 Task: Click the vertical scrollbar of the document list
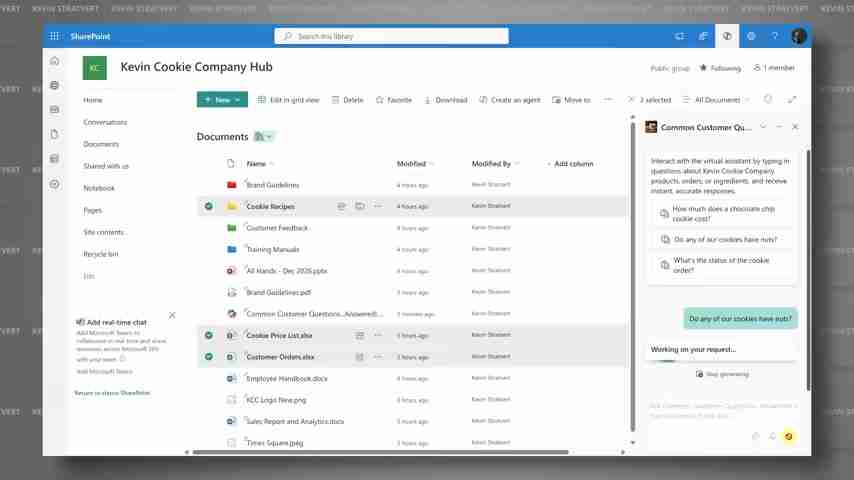[x=632, y=276]
